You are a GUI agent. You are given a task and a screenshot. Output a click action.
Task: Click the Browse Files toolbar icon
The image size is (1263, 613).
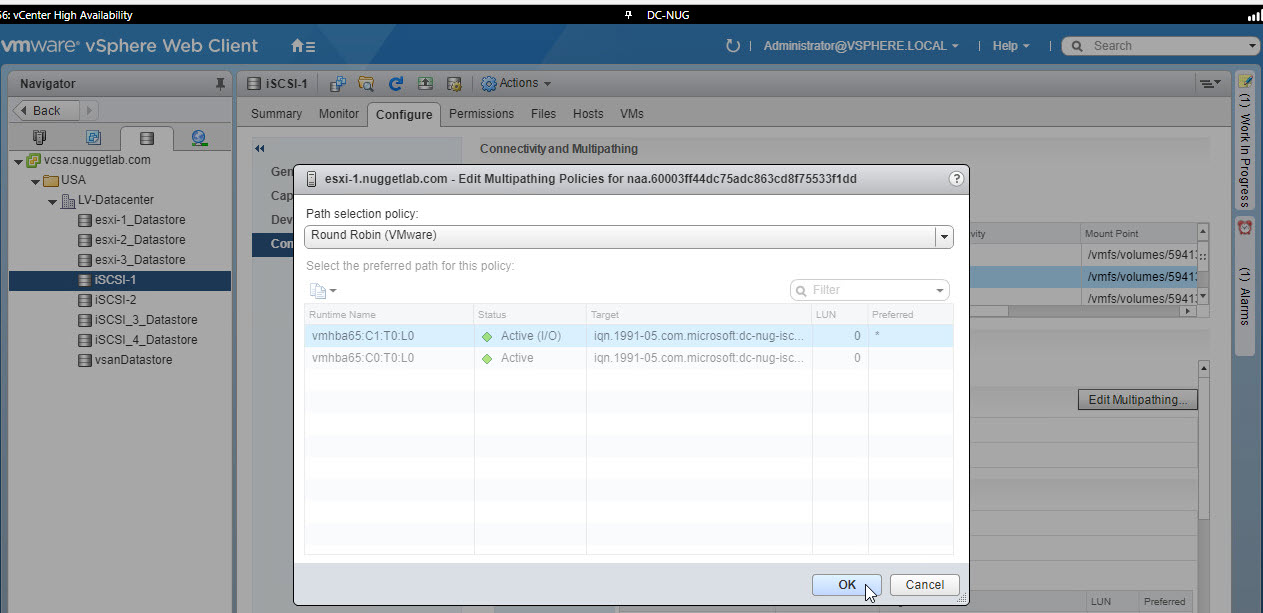click(366, 84)
